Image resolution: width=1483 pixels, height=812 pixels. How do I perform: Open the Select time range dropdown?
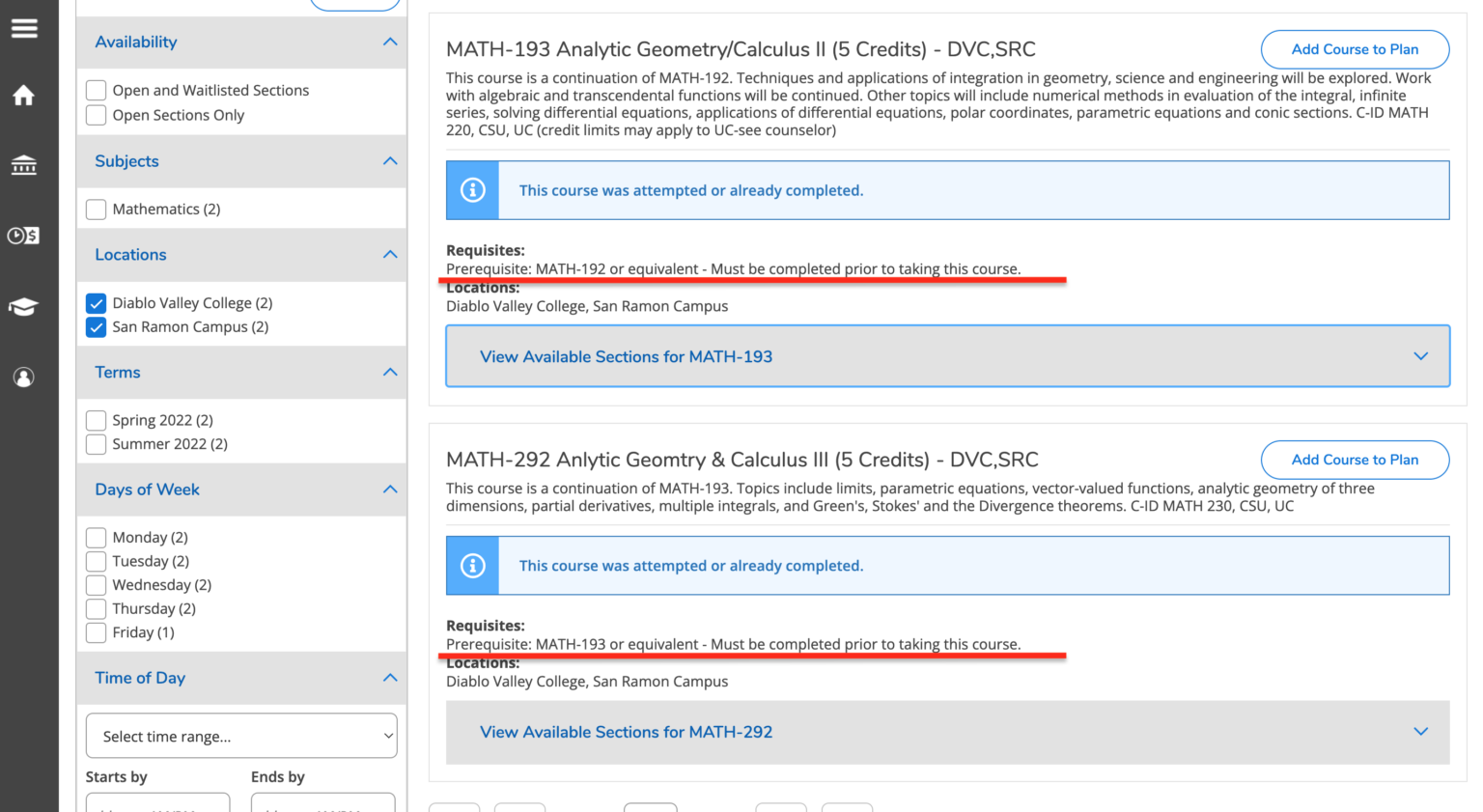[241, 736]
